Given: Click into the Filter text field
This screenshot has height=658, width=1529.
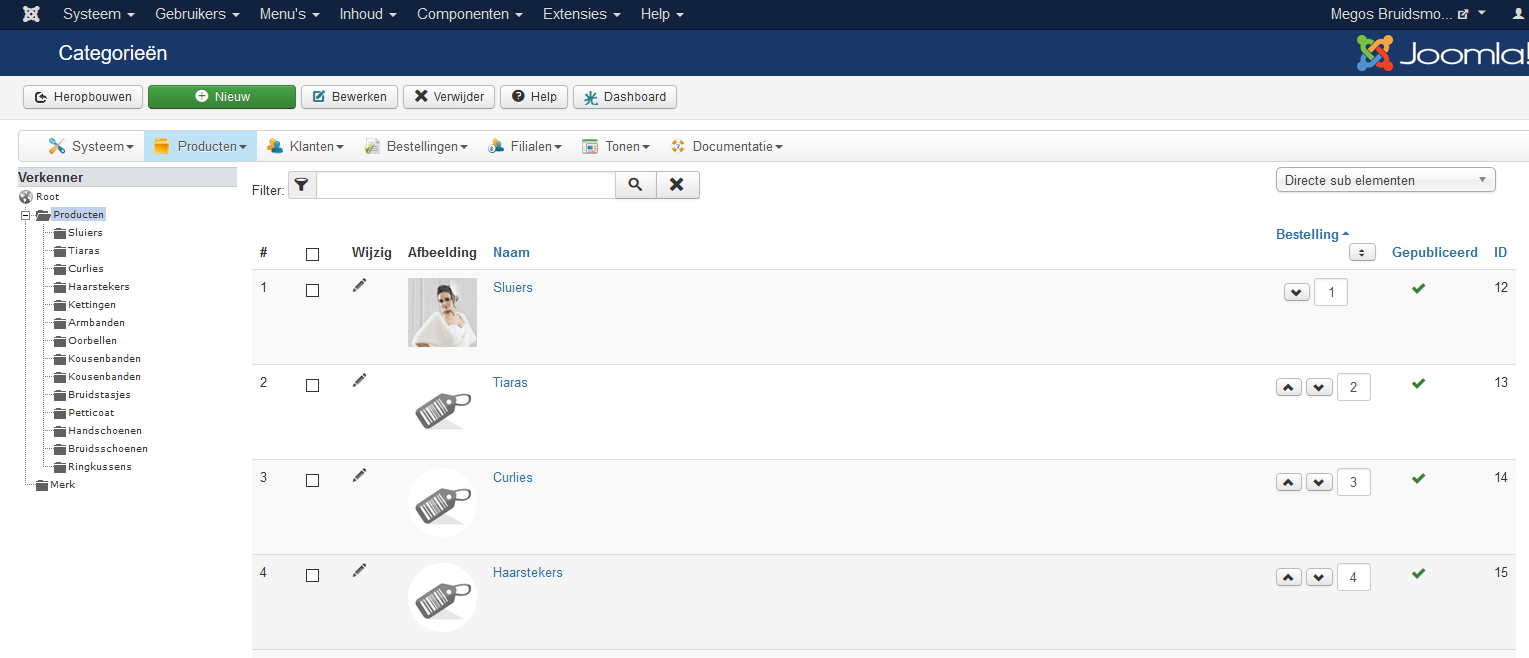Looking at the screenshot, I should tap(465, 185).
